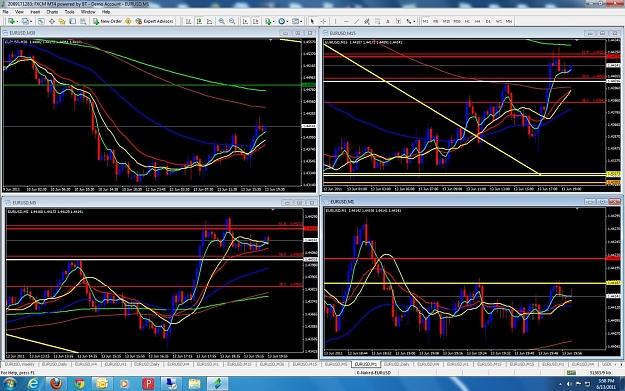Viewport: 625px width, 391px height.
Task: Toggle Auto Scroll for the chart
Action: click(x=245, y=21)
